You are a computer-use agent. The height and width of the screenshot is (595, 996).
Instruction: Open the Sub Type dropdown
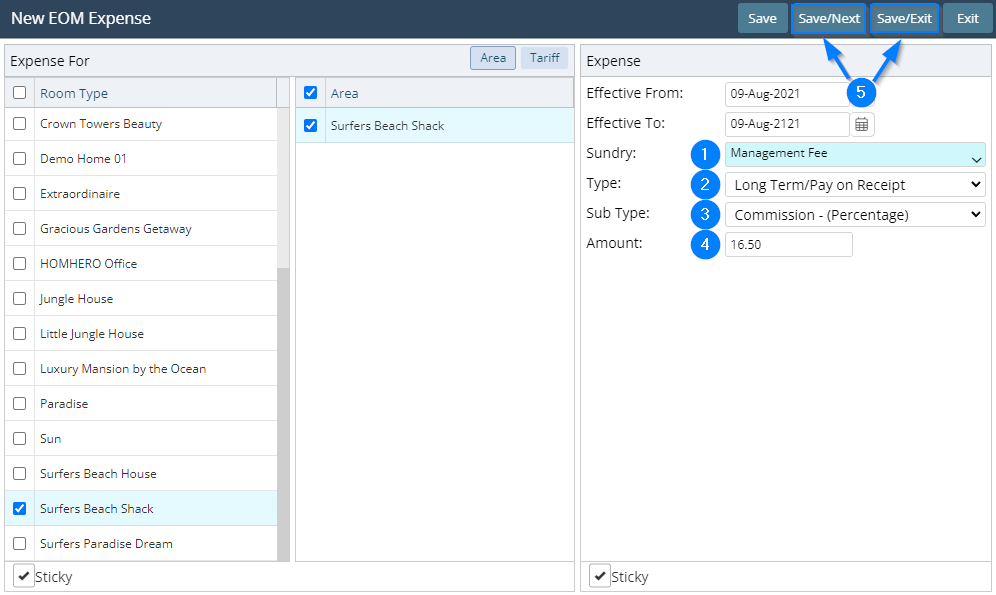854,215
